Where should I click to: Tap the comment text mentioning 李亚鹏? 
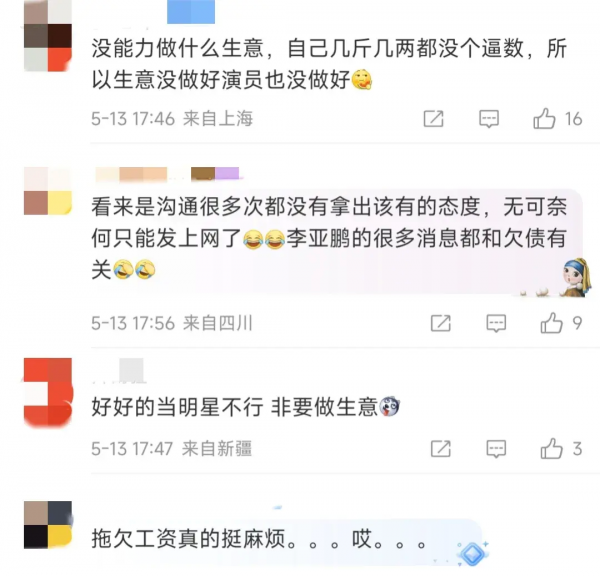[x=329, y=238]
